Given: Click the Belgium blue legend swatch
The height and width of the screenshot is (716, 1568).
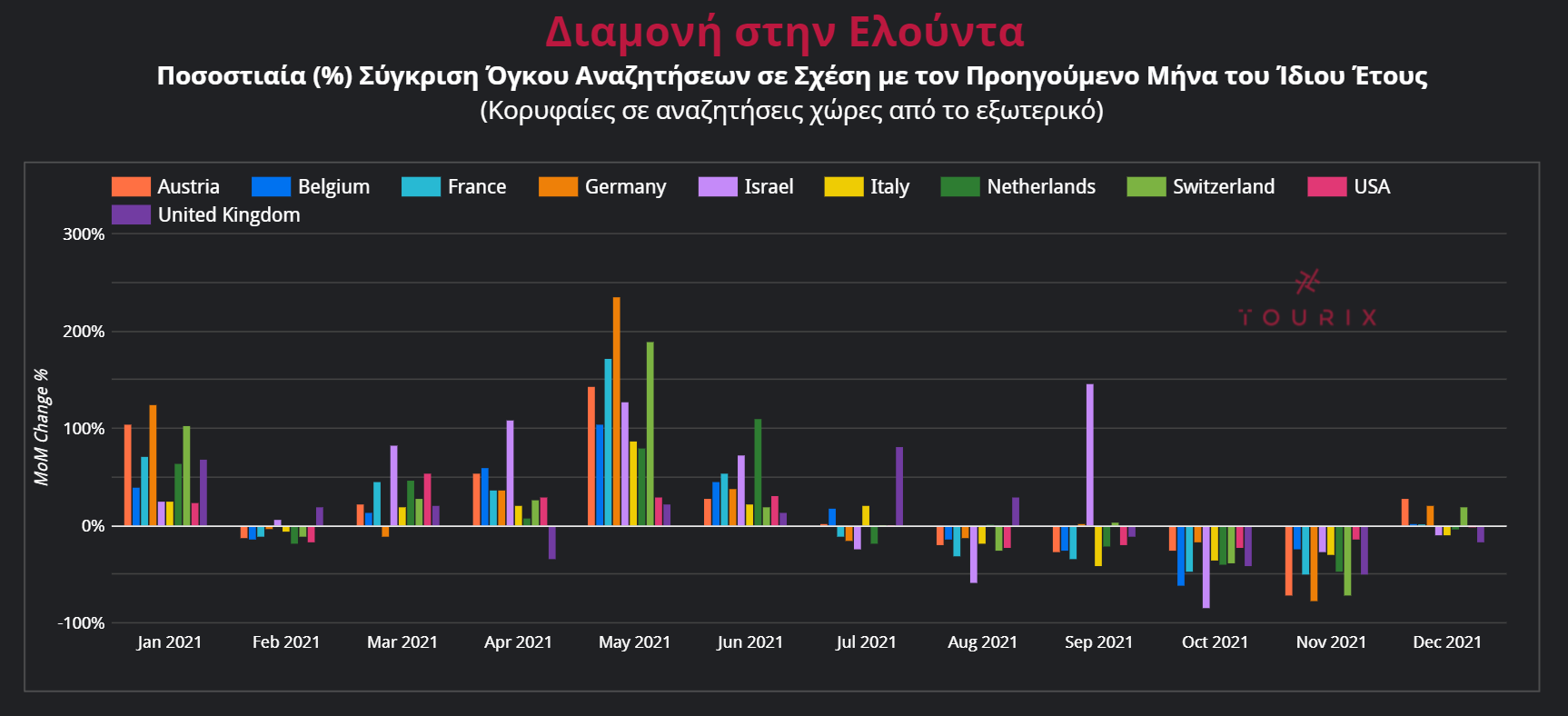Looking at the screenshot, I should (x=271, y=187).
